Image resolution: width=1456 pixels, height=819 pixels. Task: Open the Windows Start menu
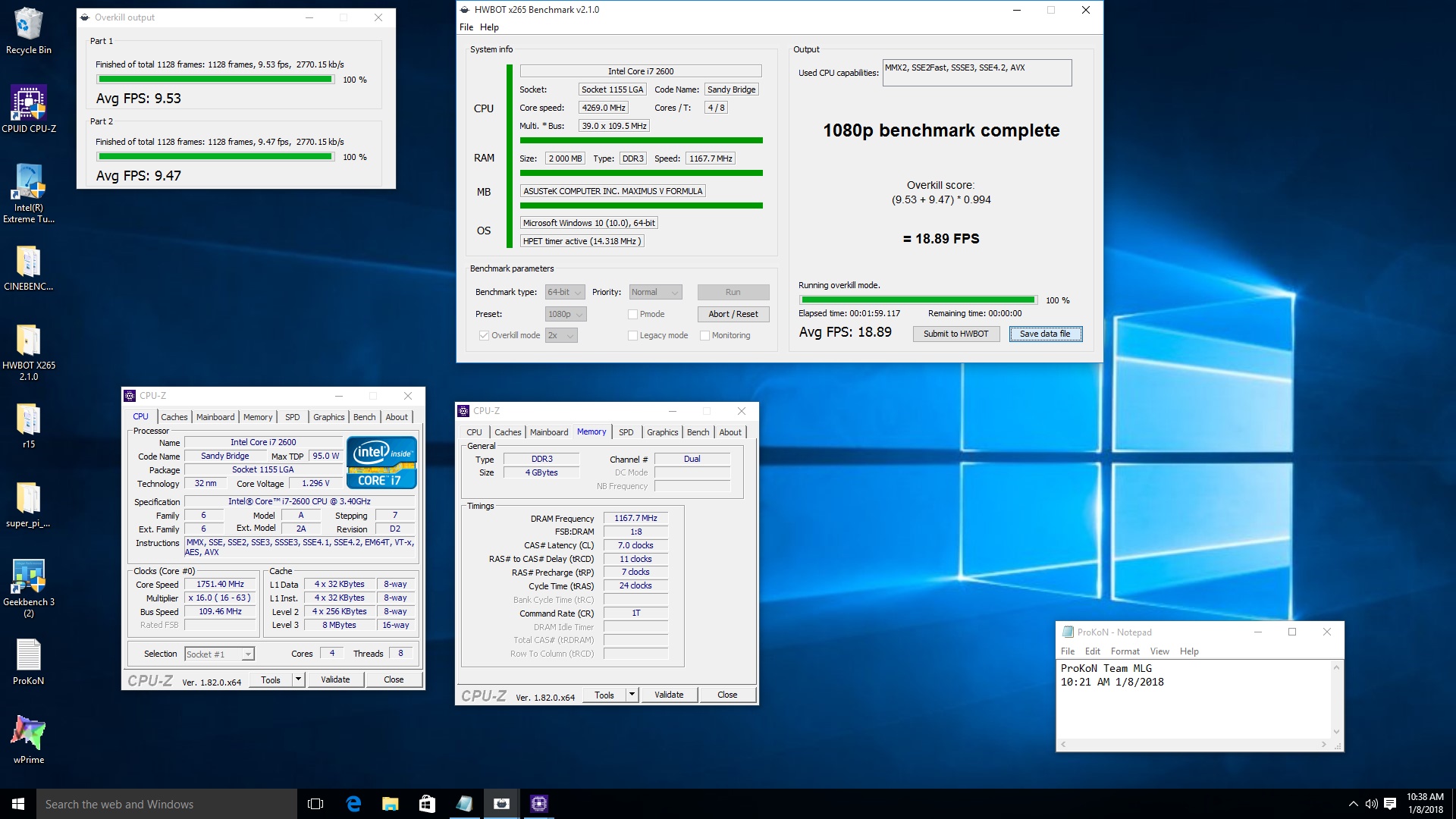coord(18,804)
